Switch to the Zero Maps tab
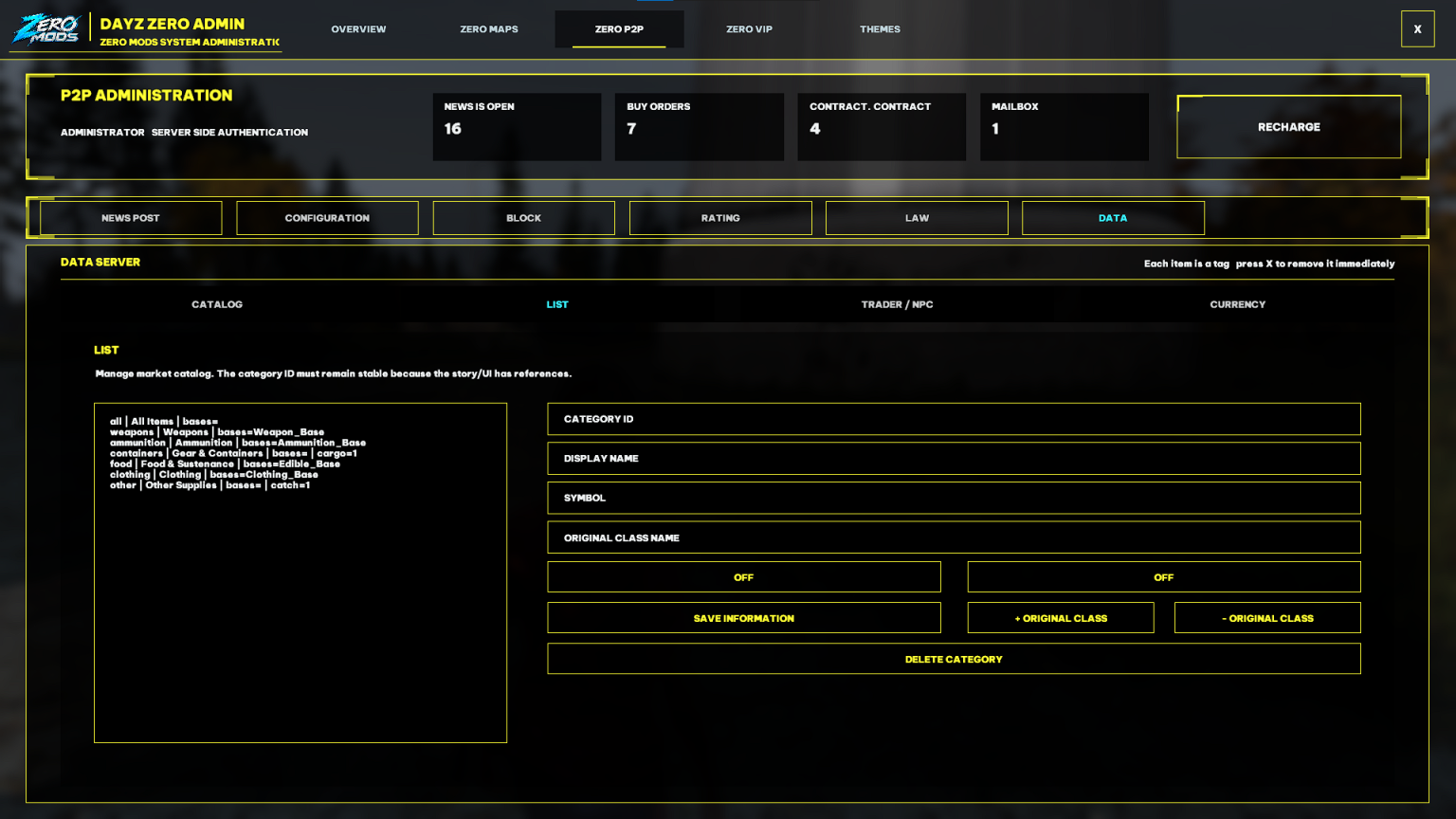The image size is (1456, 819). point(489,29)
